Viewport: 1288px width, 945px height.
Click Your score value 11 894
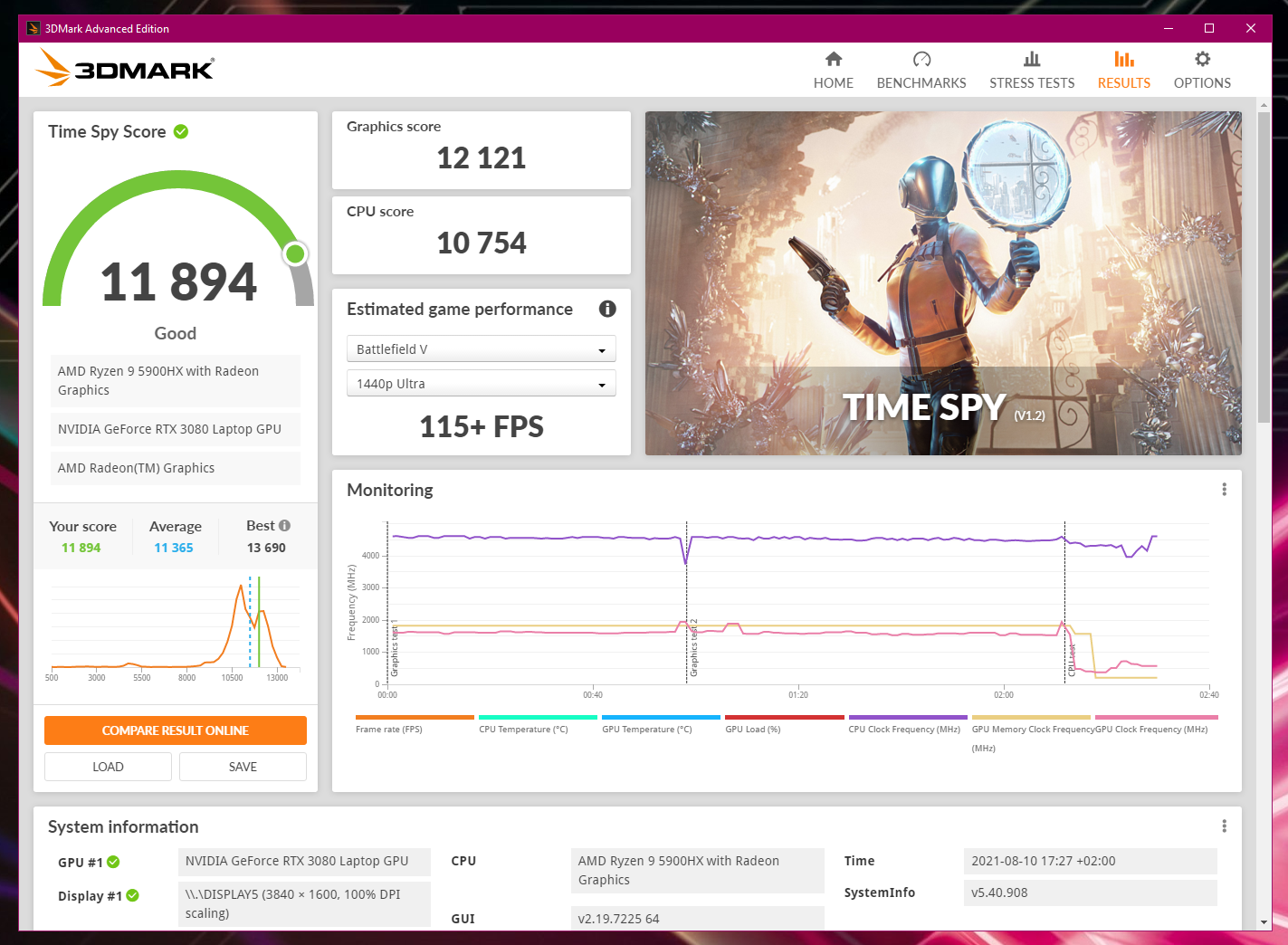[81, 548]
